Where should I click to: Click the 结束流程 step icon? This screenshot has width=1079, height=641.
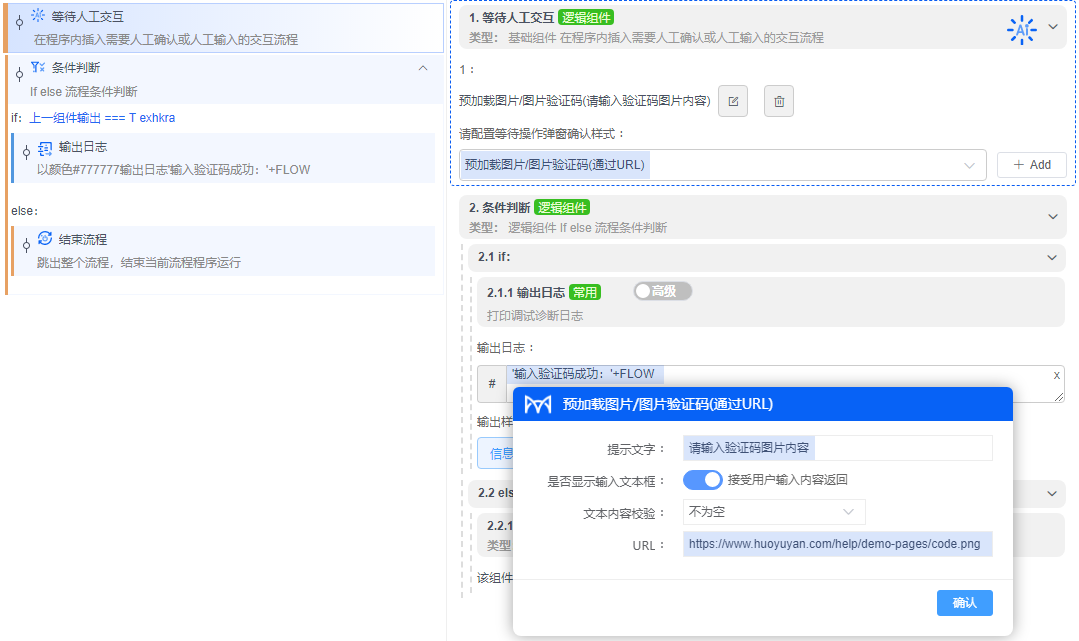[x=45, y=239]
